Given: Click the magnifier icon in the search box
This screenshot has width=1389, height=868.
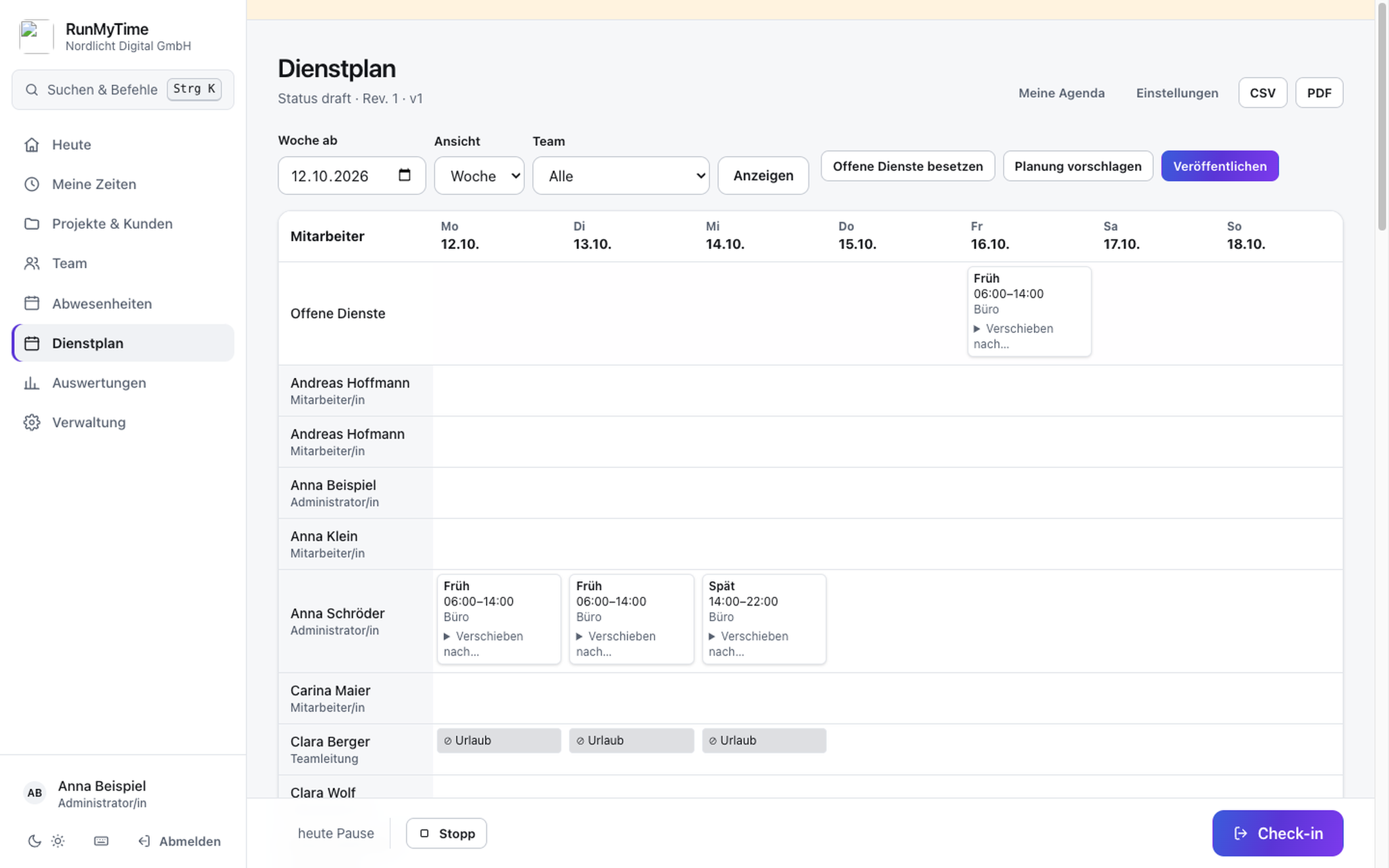Looking at the screenshot, I should [x=32, y=89].
